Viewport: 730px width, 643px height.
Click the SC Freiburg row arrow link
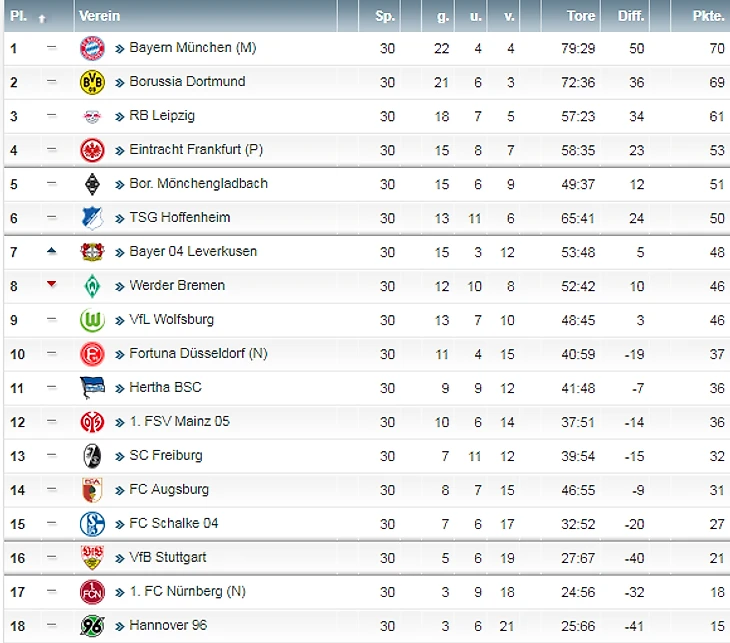pos(120,457)
